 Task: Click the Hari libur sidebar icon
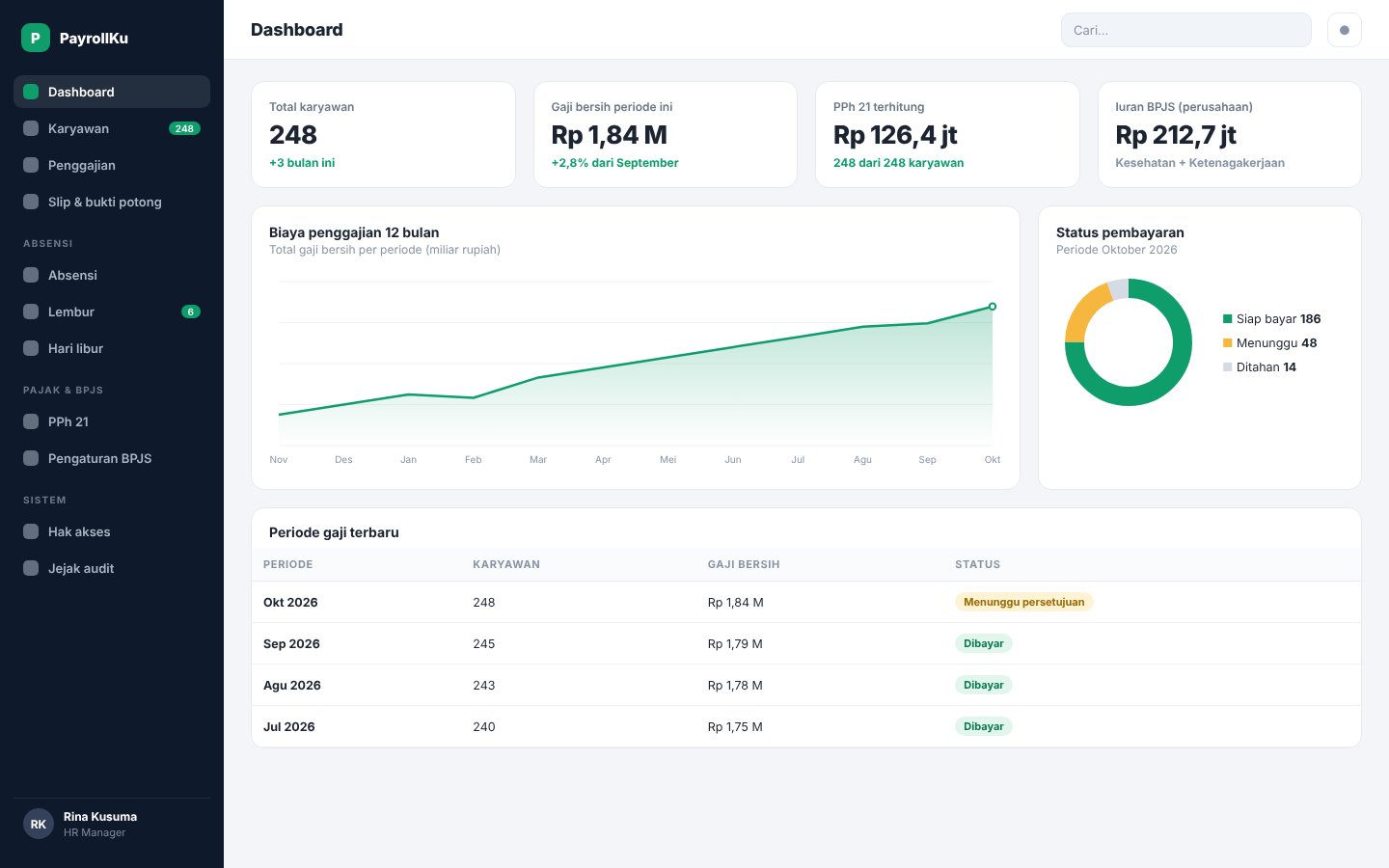coord(31,348)
